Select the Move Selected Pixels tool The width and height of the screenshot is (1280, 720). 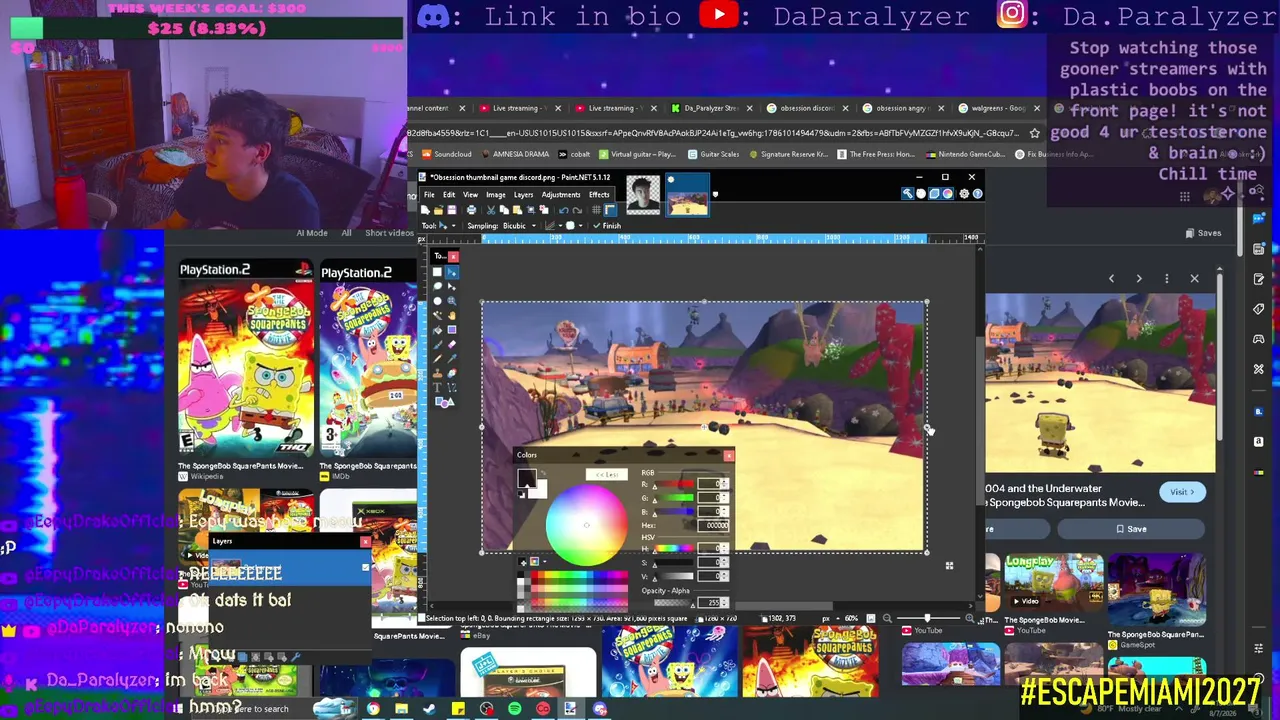452,272
